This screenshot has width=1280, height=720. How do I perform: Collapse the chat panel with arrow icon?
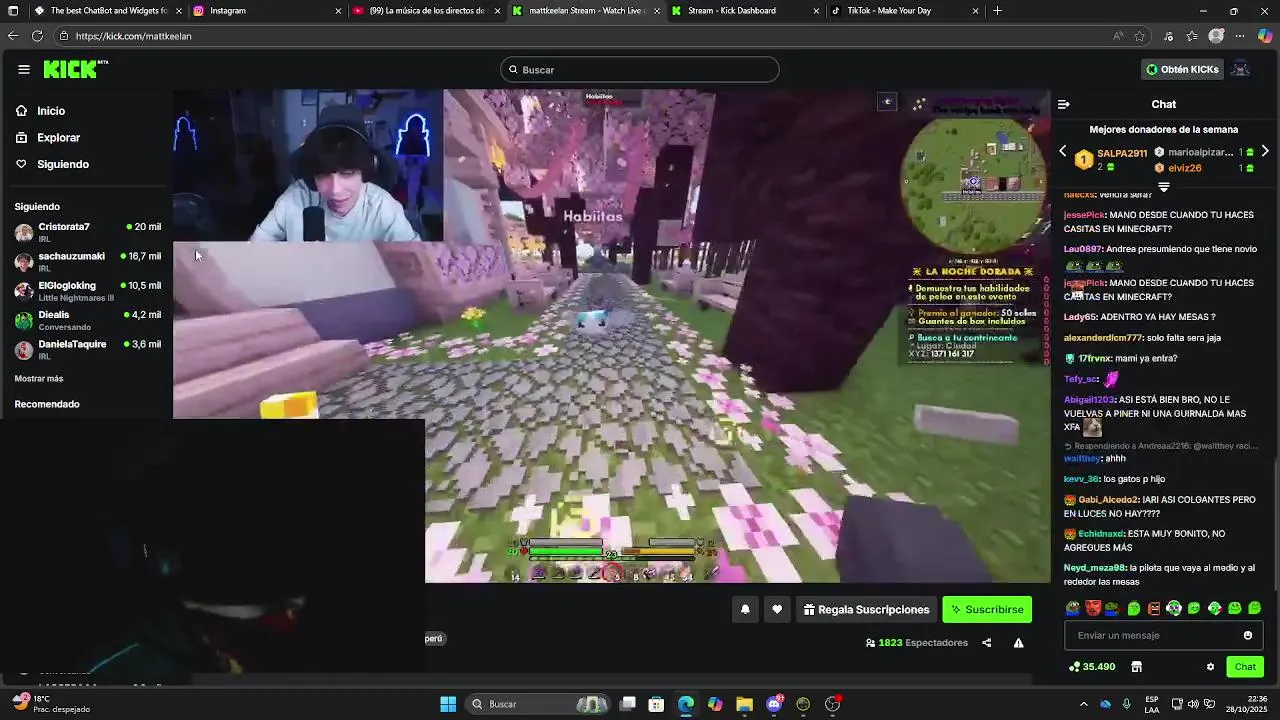point(1064,104)
